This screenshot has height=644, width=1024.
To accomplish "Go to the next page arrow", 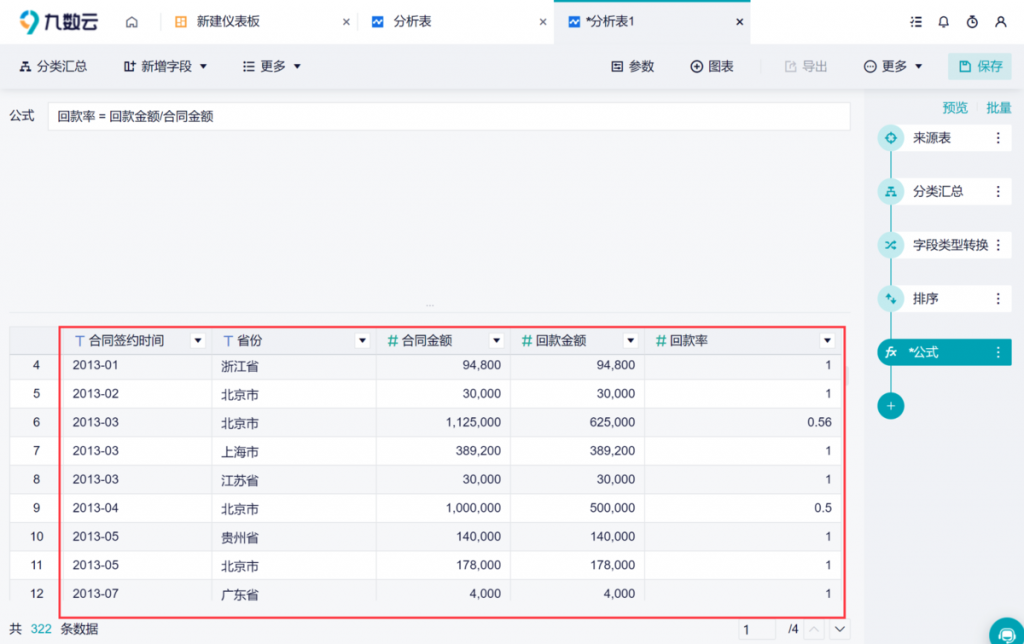I will (840, 630).
